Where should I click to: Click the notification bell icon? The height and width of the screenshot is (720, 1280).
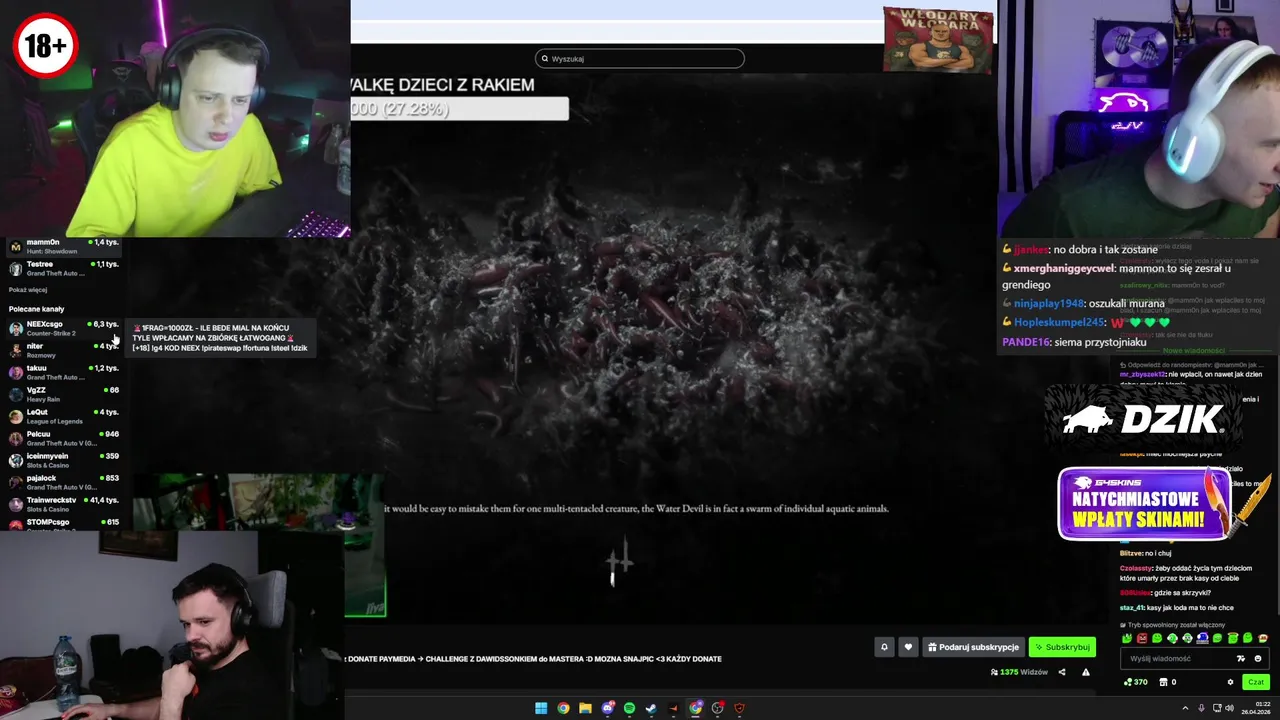[884, 647]
